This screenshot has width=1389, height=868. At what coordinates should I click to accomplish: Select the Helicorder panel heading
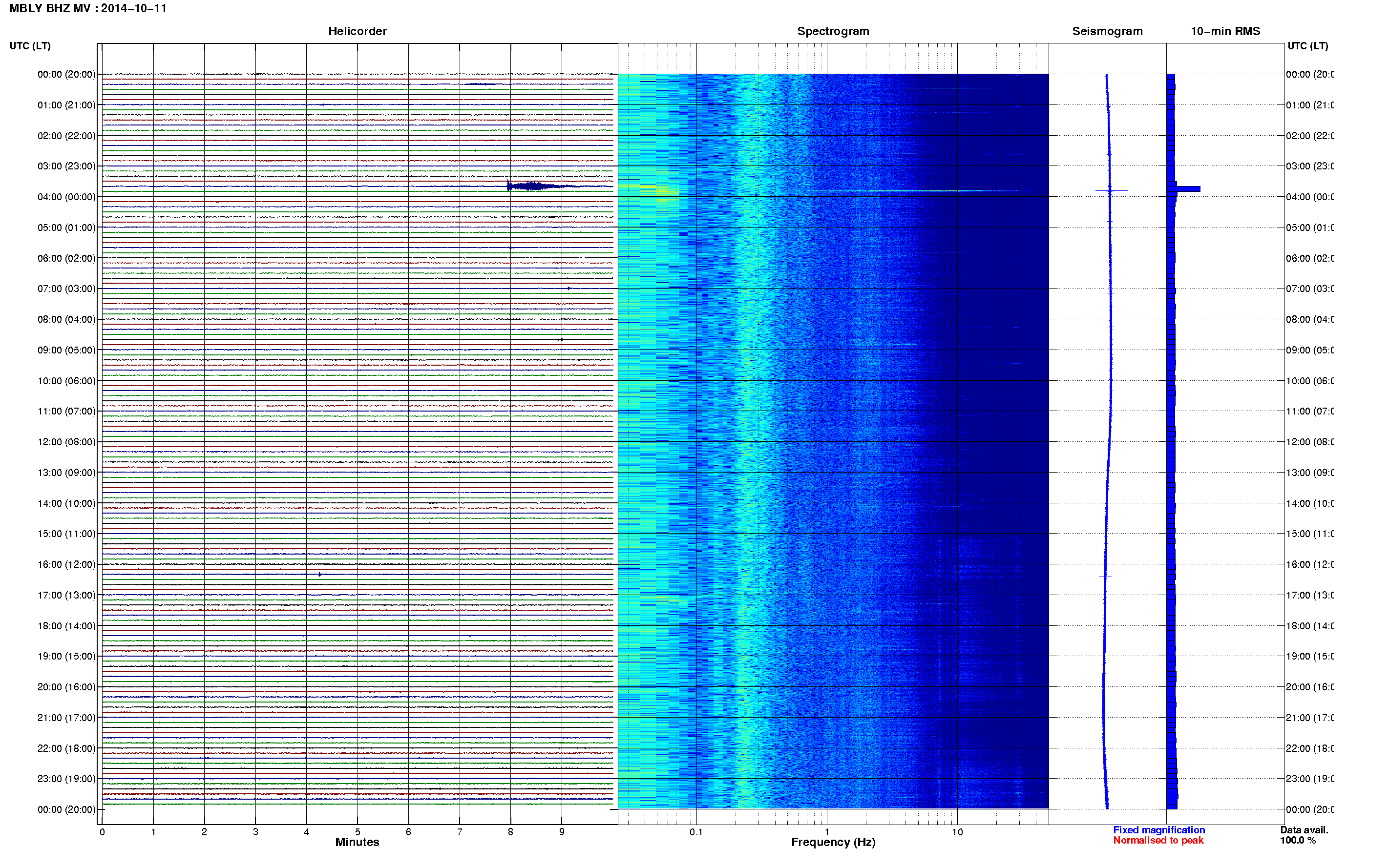pos(357,32)
